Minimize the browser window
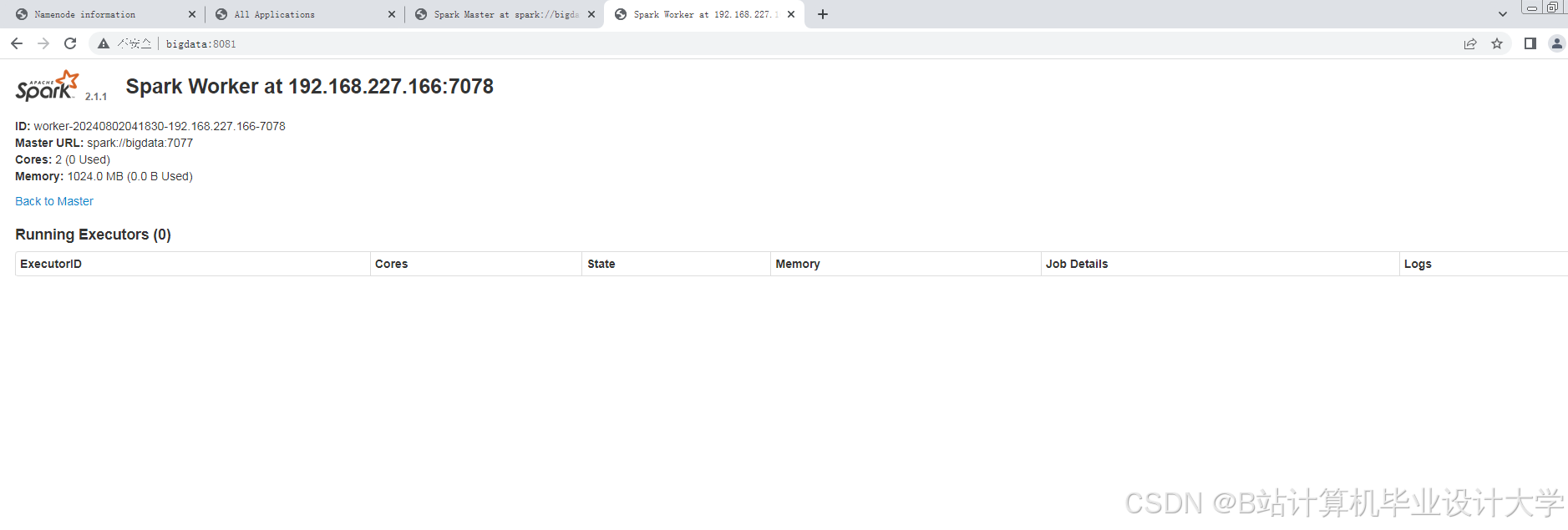 (1532, 8)
